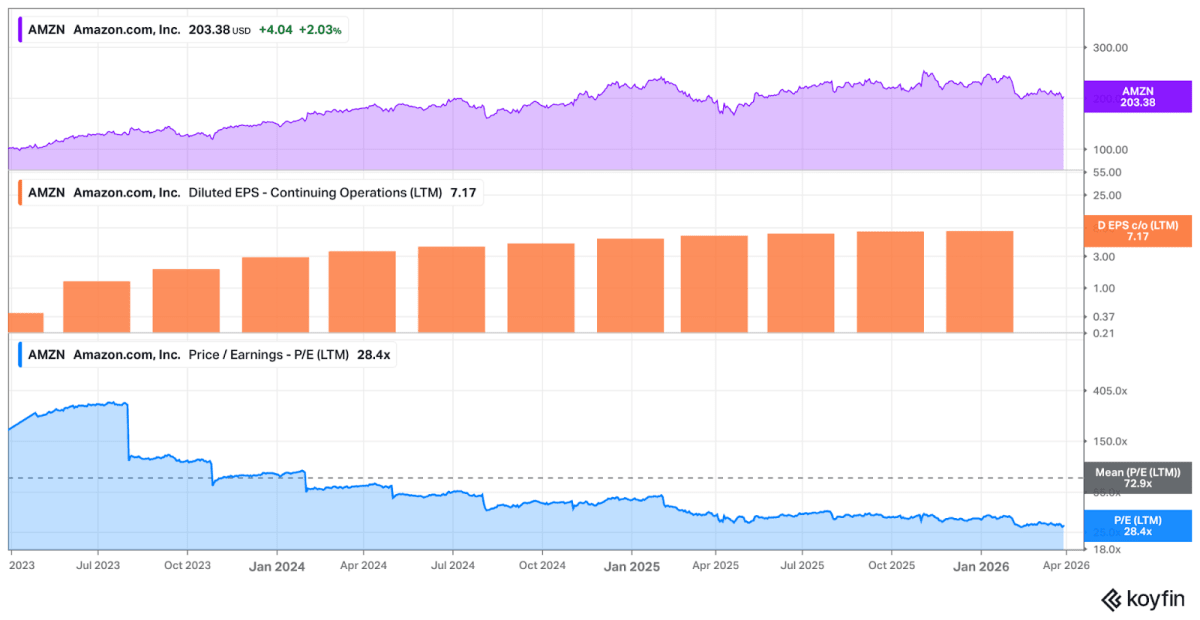Select the D EPS c/o (LTM) 7.17 axis label
The image size is (1200, 620).
[1138, 231]
